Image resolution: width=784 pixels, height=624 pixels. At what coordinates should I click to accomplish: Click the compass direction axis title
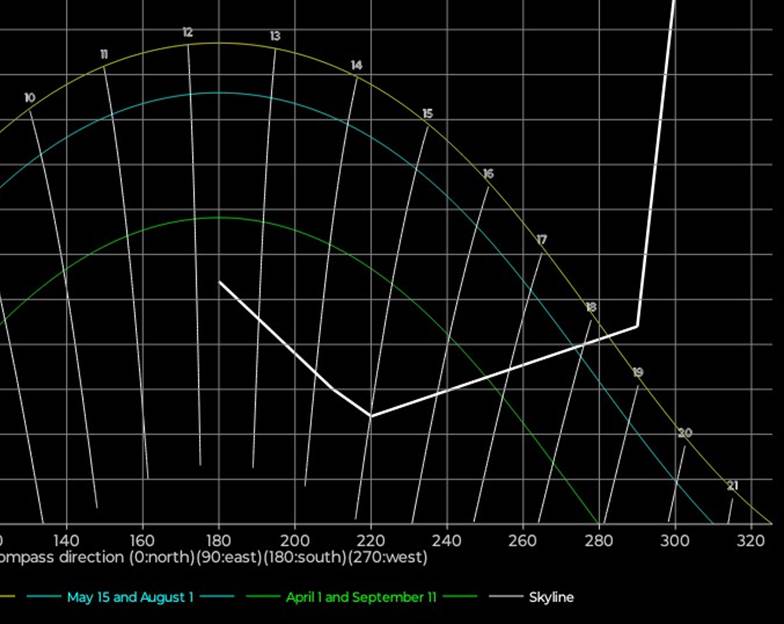pyautogui.click(x=214, y=557)
